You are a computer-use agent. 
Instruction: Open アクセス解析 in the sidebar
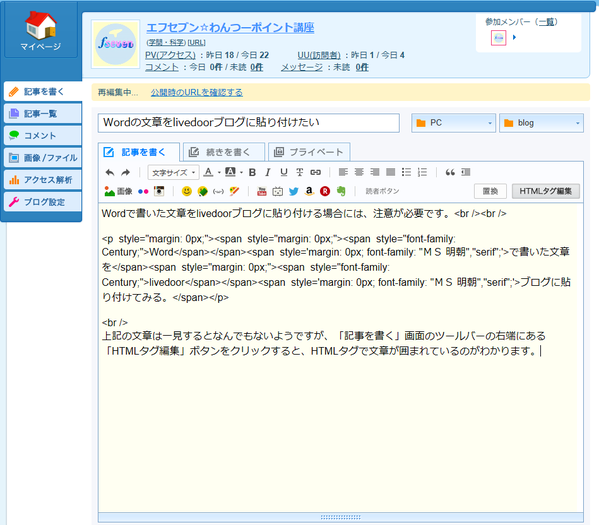pos(43,180)
